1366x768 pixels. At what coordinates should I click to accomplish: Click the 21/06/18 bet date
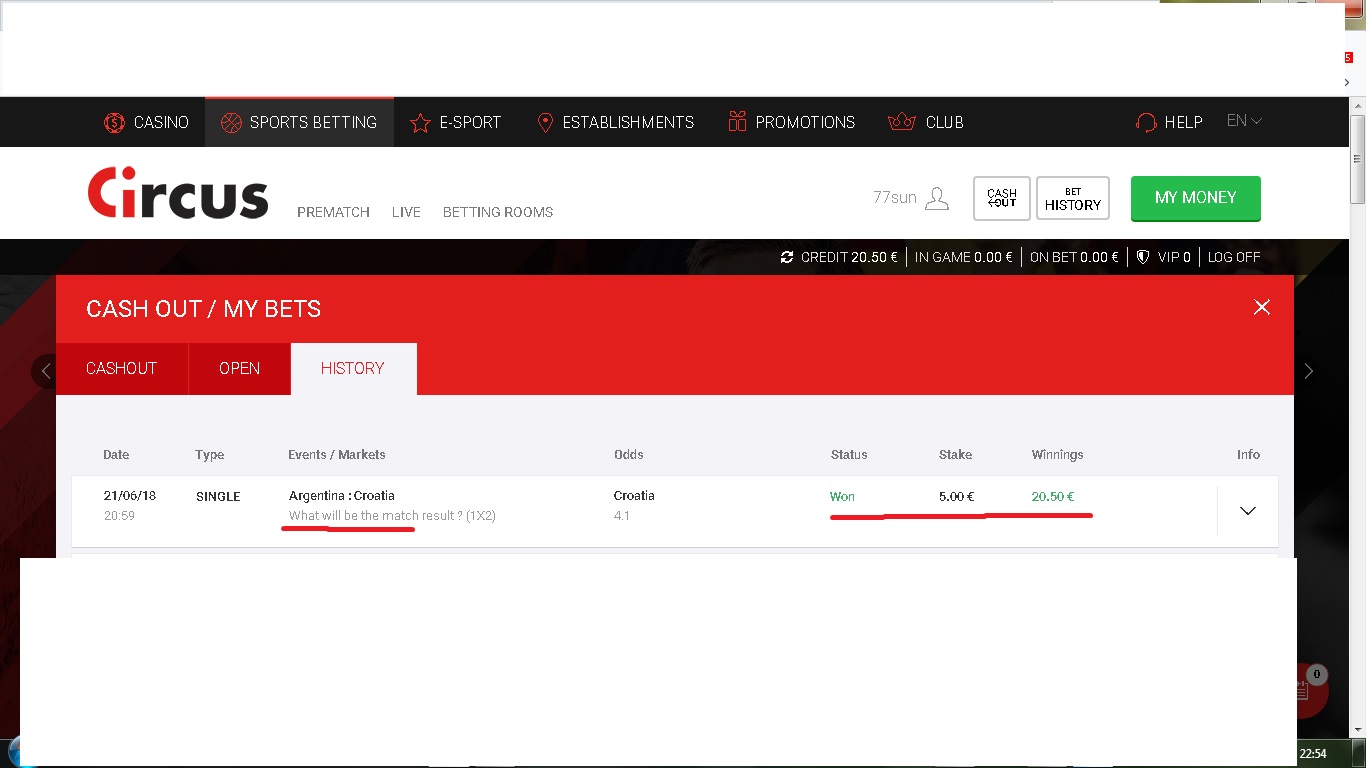point(129,496)
